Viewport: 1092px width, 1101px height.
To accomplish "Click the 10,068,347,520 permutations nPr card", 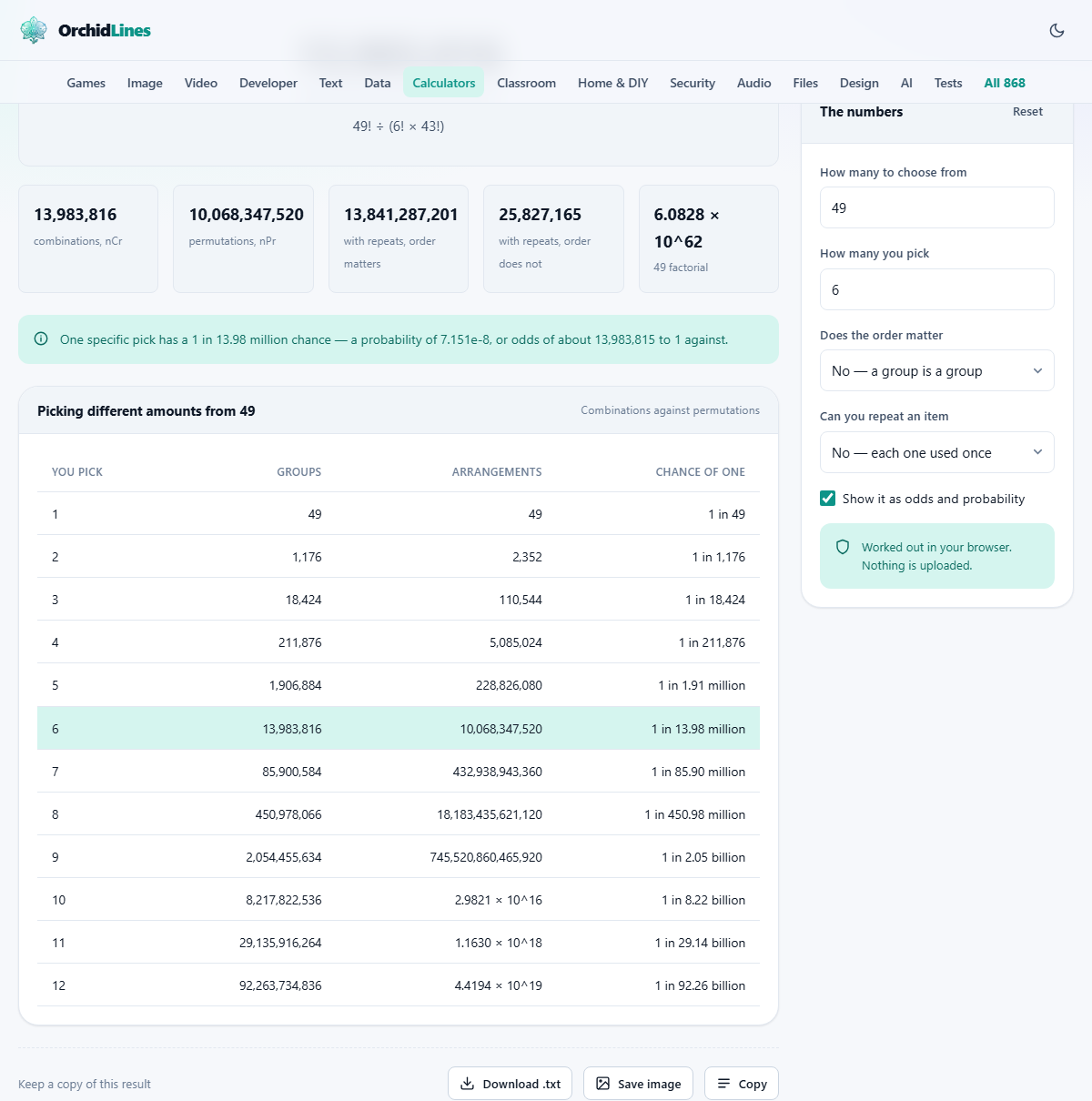I will (244, 239).
